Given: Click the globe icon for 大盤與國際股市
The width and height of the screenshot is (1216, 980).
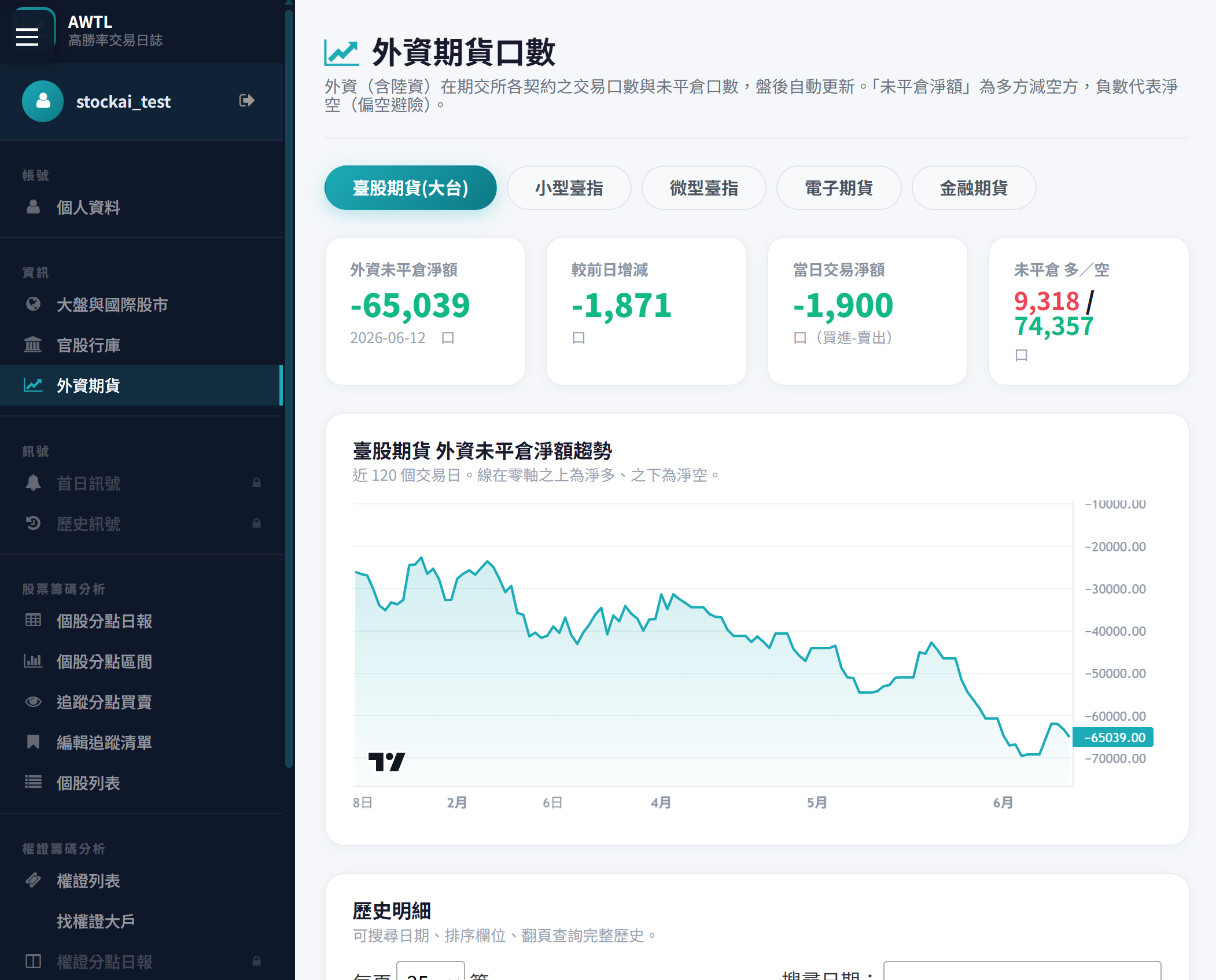Looking at the screenshot, I should pos(33,304).
